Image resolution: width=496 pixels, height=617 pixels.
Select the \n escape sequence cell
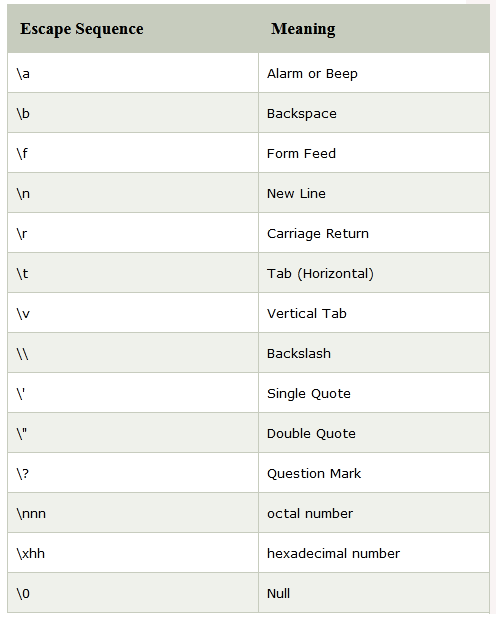click(x=133, y=193)
